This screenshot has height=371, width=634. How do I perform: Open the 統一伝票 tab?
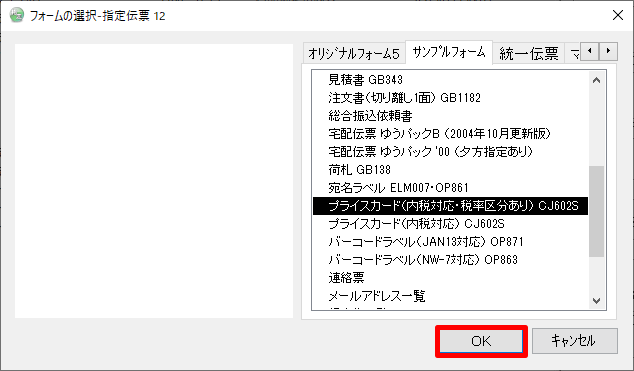pyautogui.click(x=528, y=53)
